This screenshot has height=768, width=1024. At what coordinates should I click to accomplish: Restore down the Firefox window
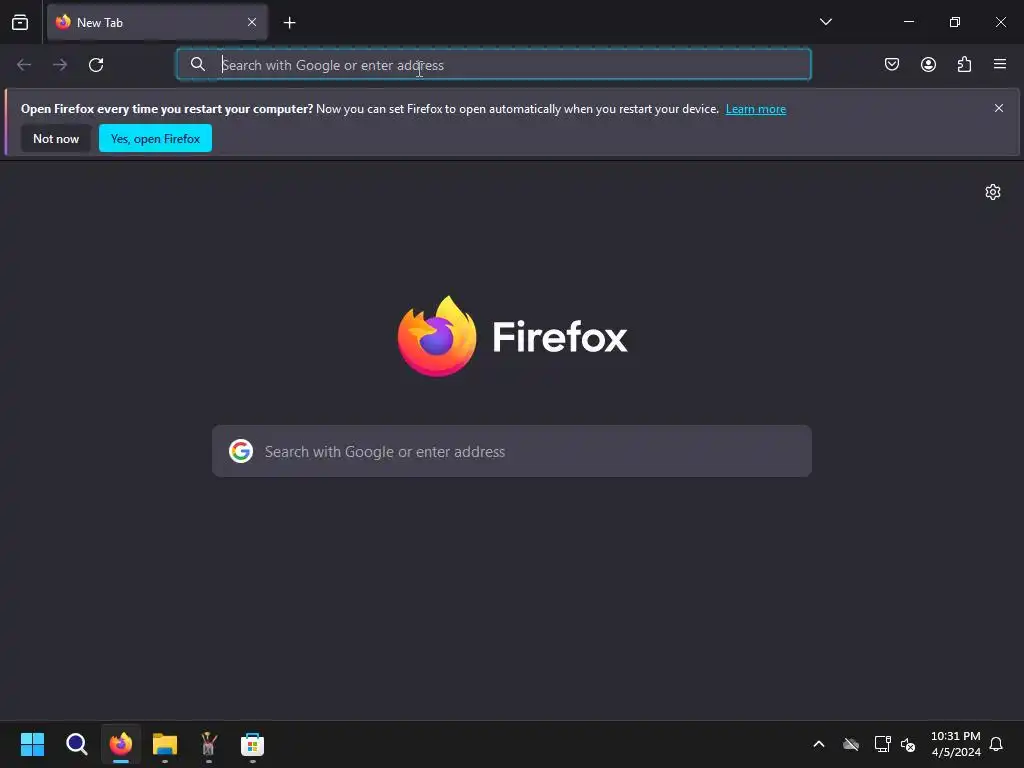point(955,22)
